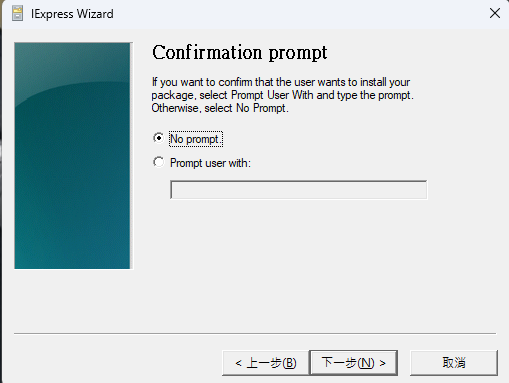This screenshot has height=383, width=509.
Task: Proceed using the 下一步(N) button
Action: [x=354, y=363]
